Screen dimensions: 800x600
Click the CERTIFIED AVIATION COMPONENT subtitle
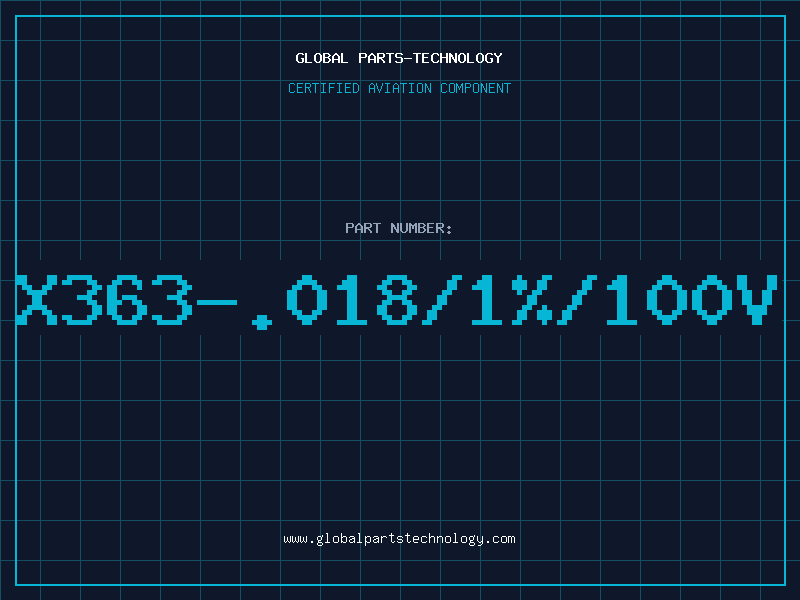399,88
